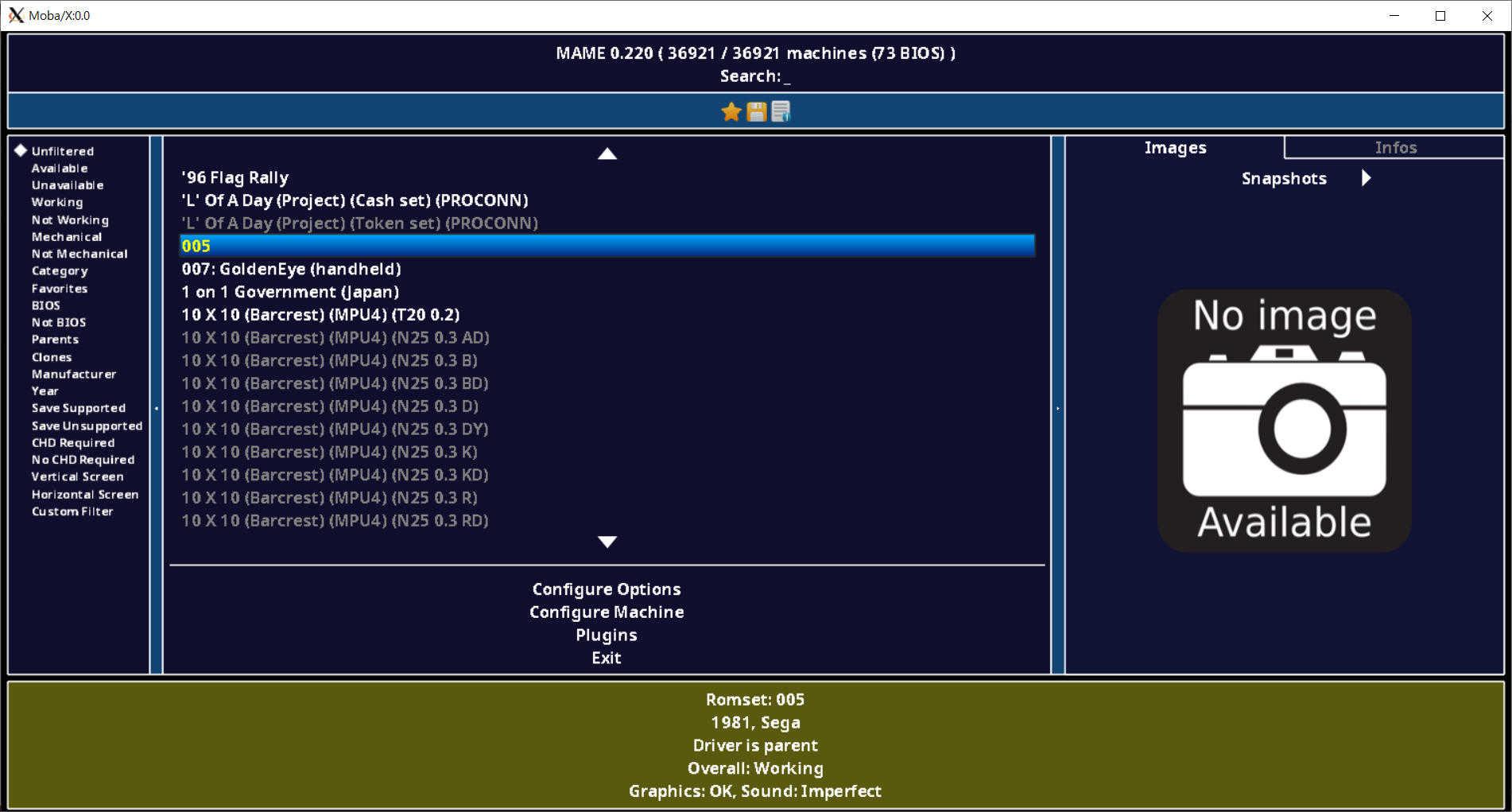The height and width of the screenshot is (812, 1512).
Task: Click the Romset: 005 info line
Action: (x=755, y=700)
